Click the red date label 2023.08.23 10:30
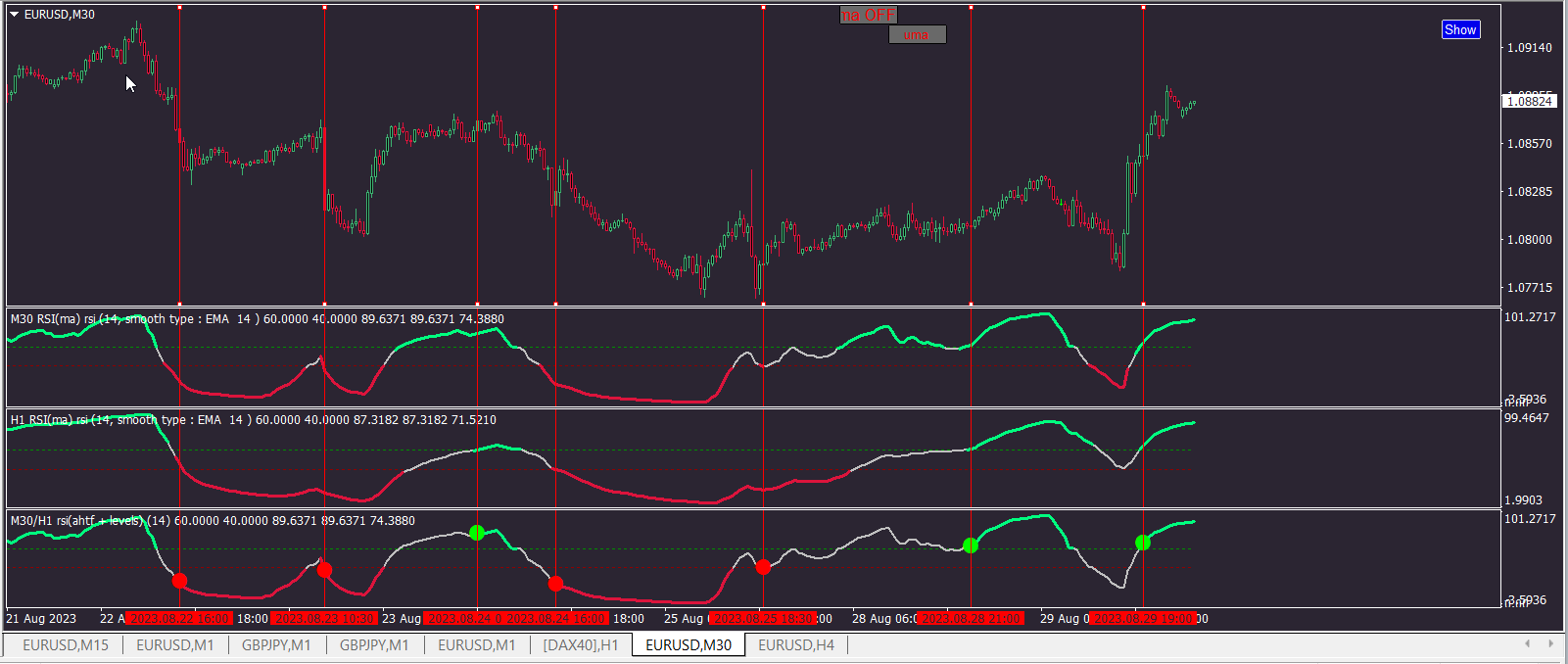 coord(324,618)
